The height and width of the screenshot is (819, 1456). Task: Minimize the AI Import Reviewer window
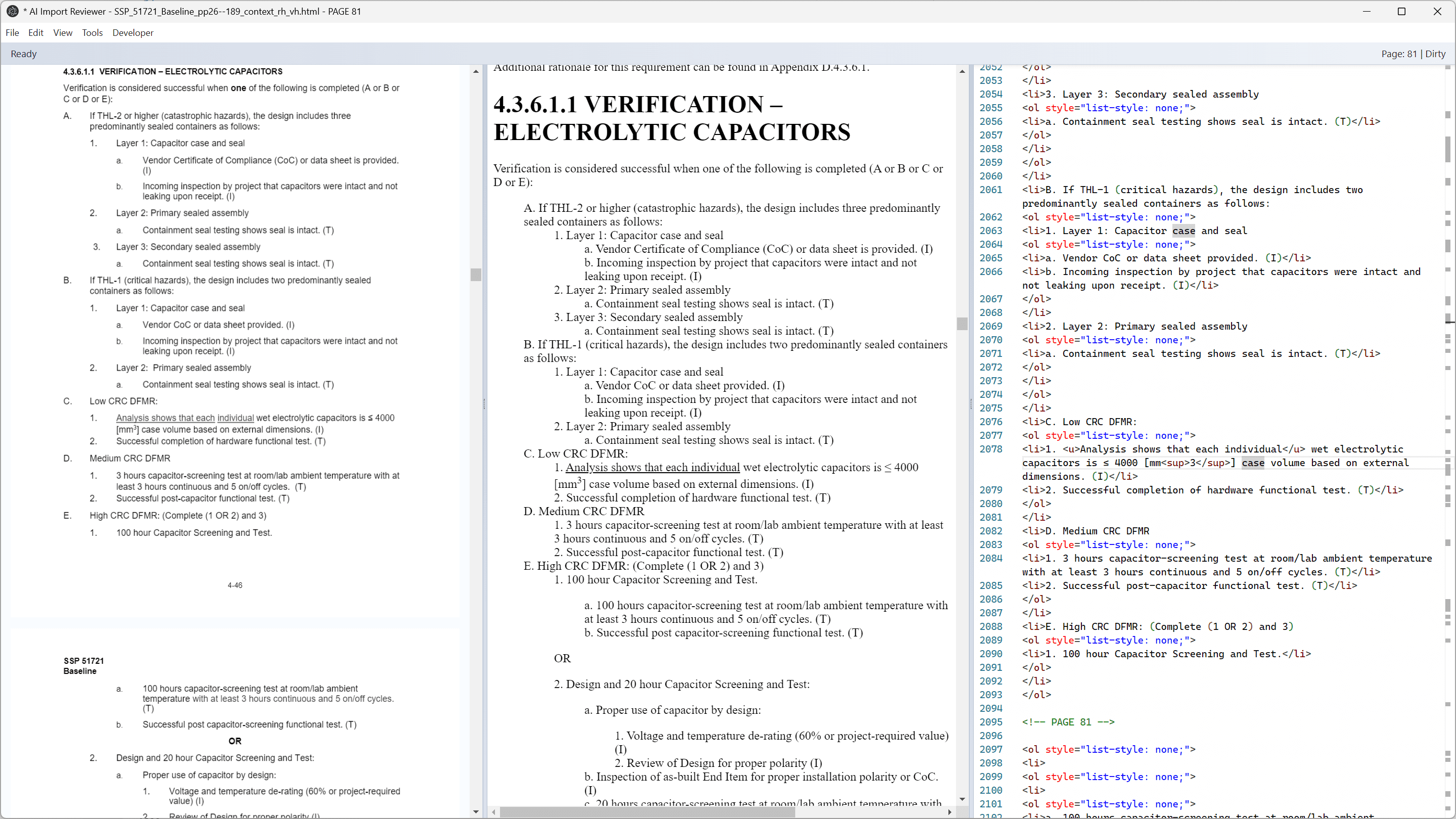tap(1367, 11)
